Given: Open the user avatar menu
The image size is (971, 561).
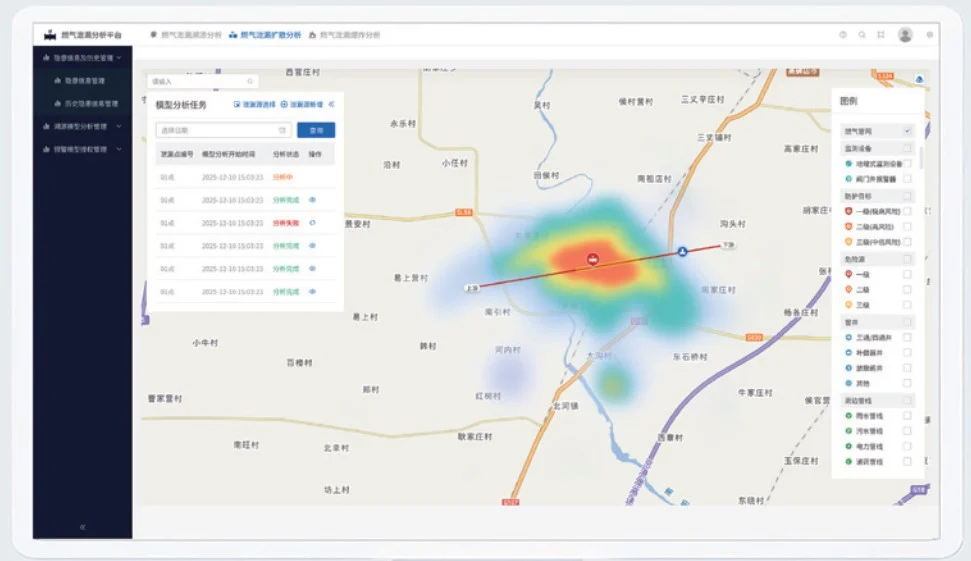Looking at the screenshot, I should pyautogui.click(x=905, y=35).
